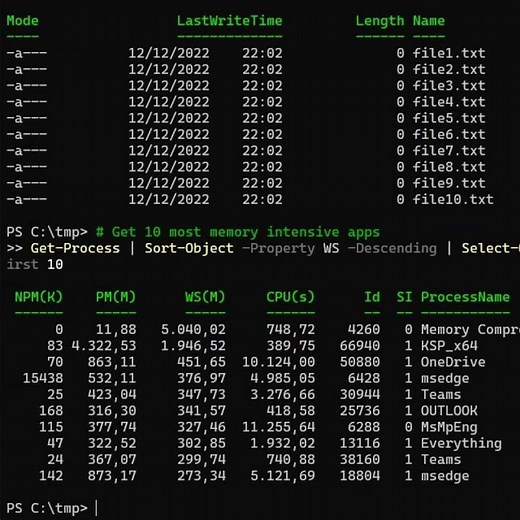Select file1.txt in the listing
This screenshot has width=520, height=520.
coord(449,53)
